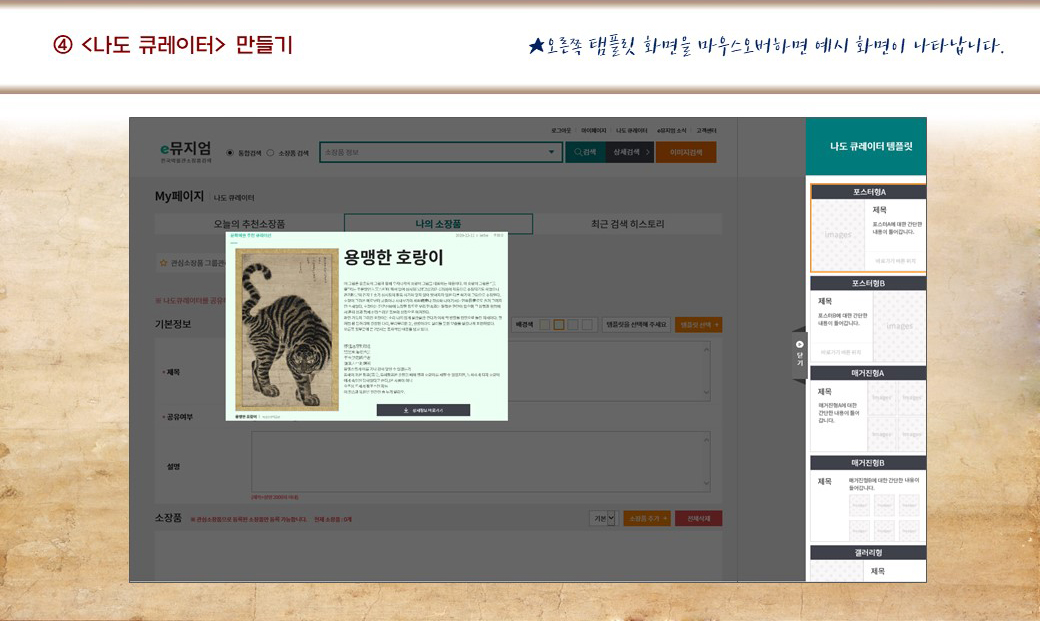Collapse template panel with 닫기 arrow handle
This screenshot has width=1040, height=621.
(799, 354)
